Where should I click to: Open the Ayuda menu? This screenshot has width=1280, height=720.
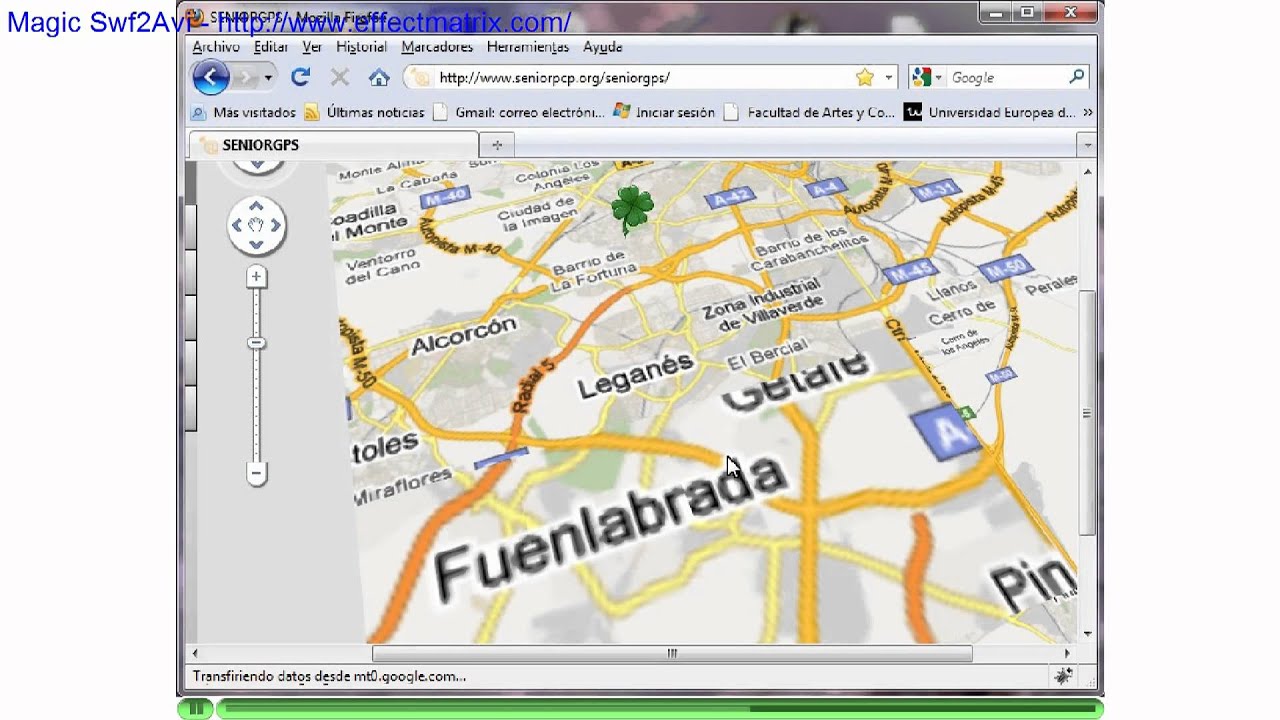603,47
